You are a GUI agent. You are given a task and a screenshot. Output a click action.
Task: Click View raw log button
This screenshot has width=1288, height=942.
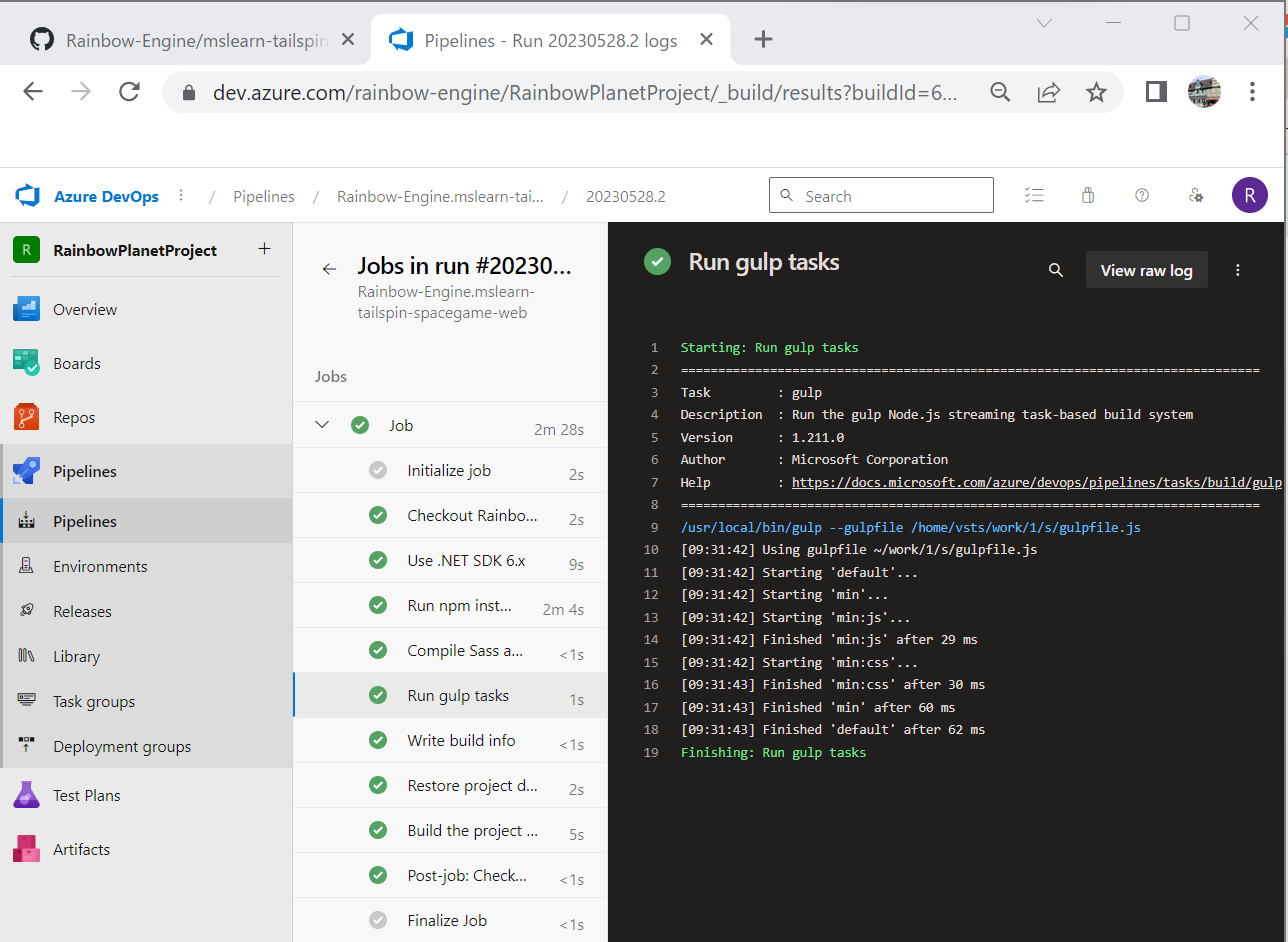[x=1146, y=270]
